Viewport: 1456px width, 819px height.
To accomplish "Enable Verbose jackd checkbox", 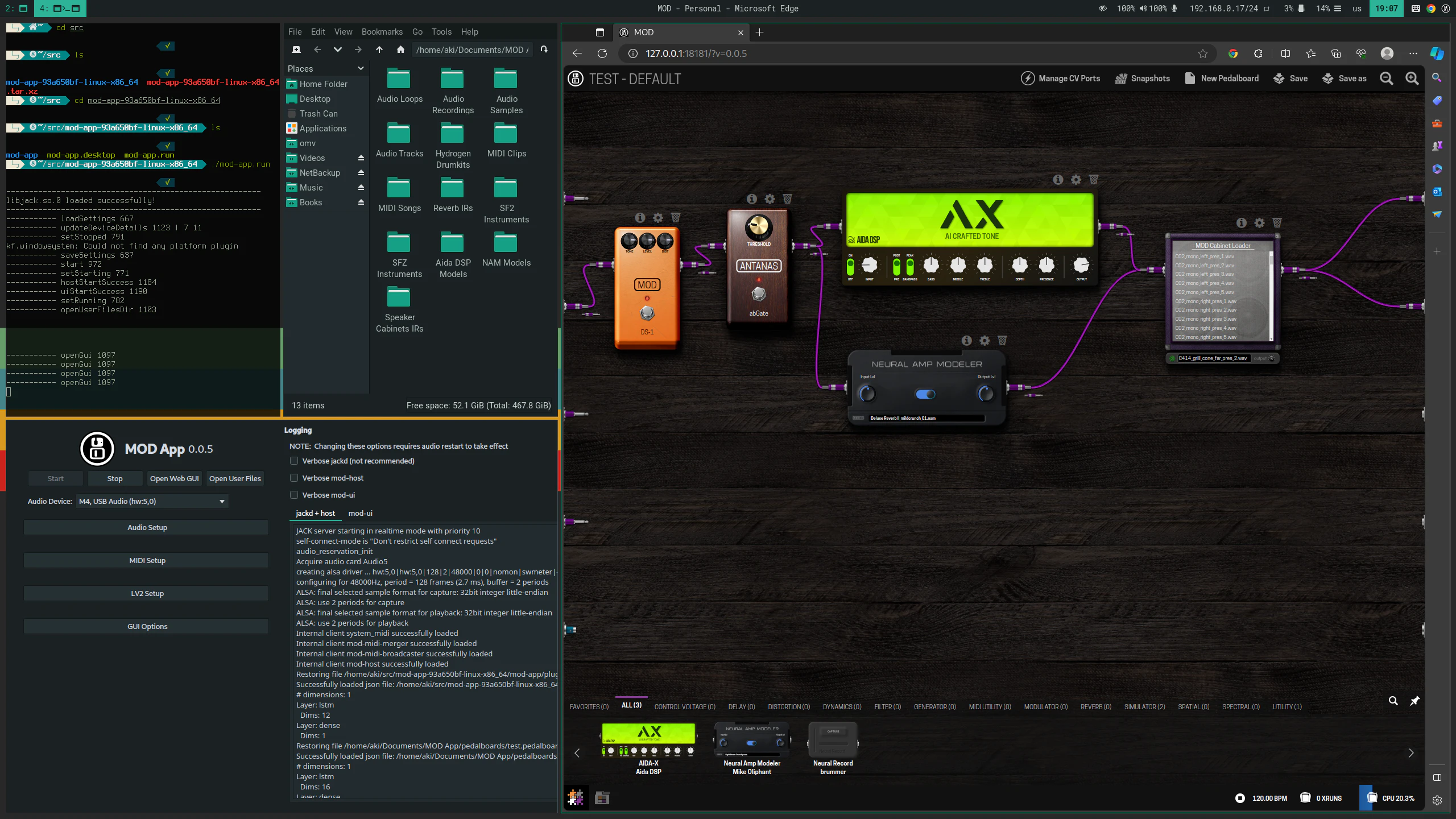I will tap(294, 461).
